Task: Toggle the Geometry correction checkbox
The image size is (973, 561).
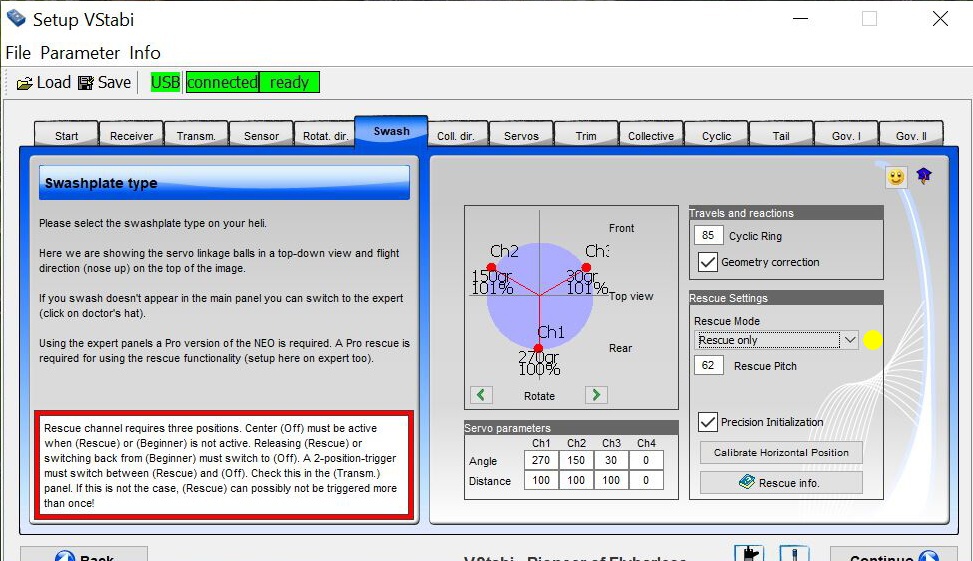Action: 708,262
